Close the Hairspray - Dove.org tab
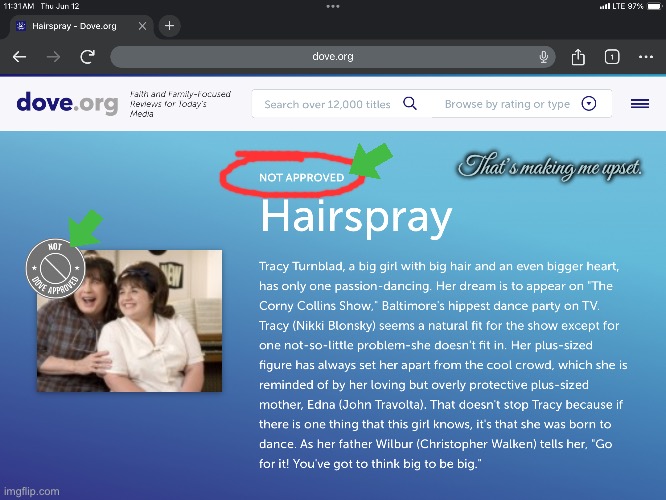Image resolution: width=666 pixels, height=500 pixels. click(142, 26)
